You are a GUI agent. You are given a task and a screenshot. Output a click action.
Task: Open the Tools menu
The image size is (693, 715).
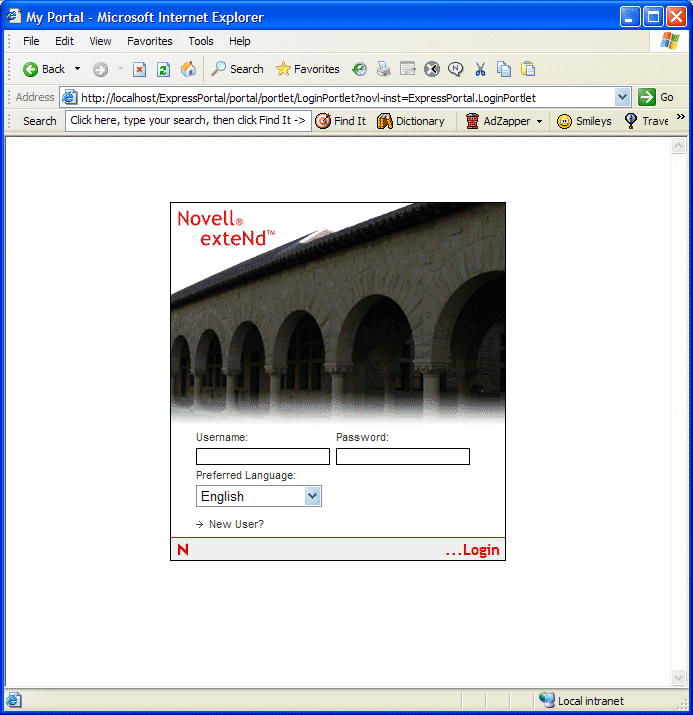[201, 41]
